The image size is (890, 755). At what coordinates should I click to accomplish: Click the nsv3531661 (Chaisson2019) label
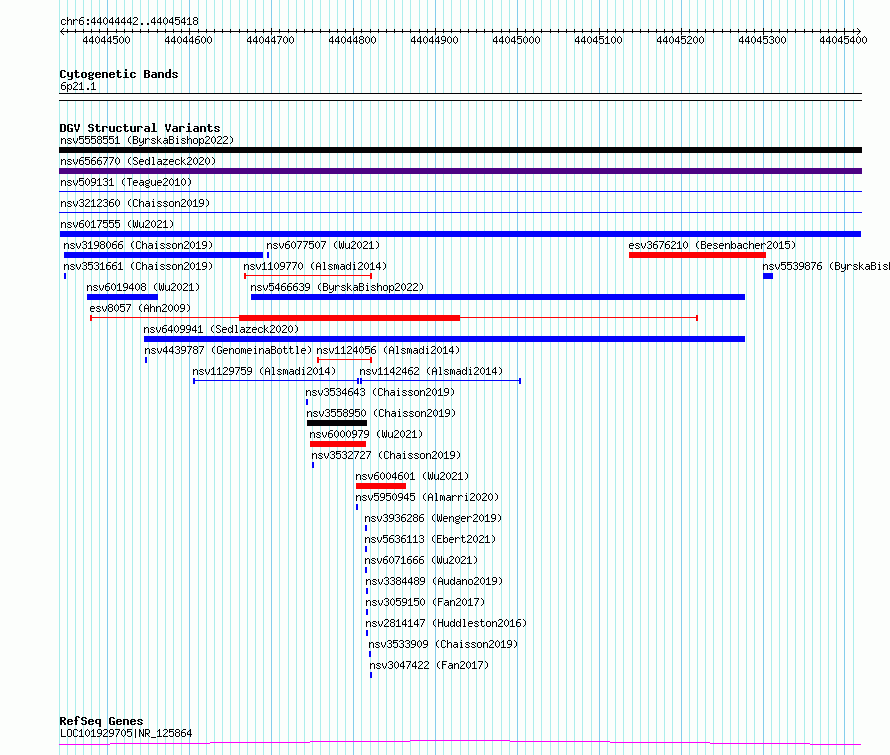tap(138, 266)
